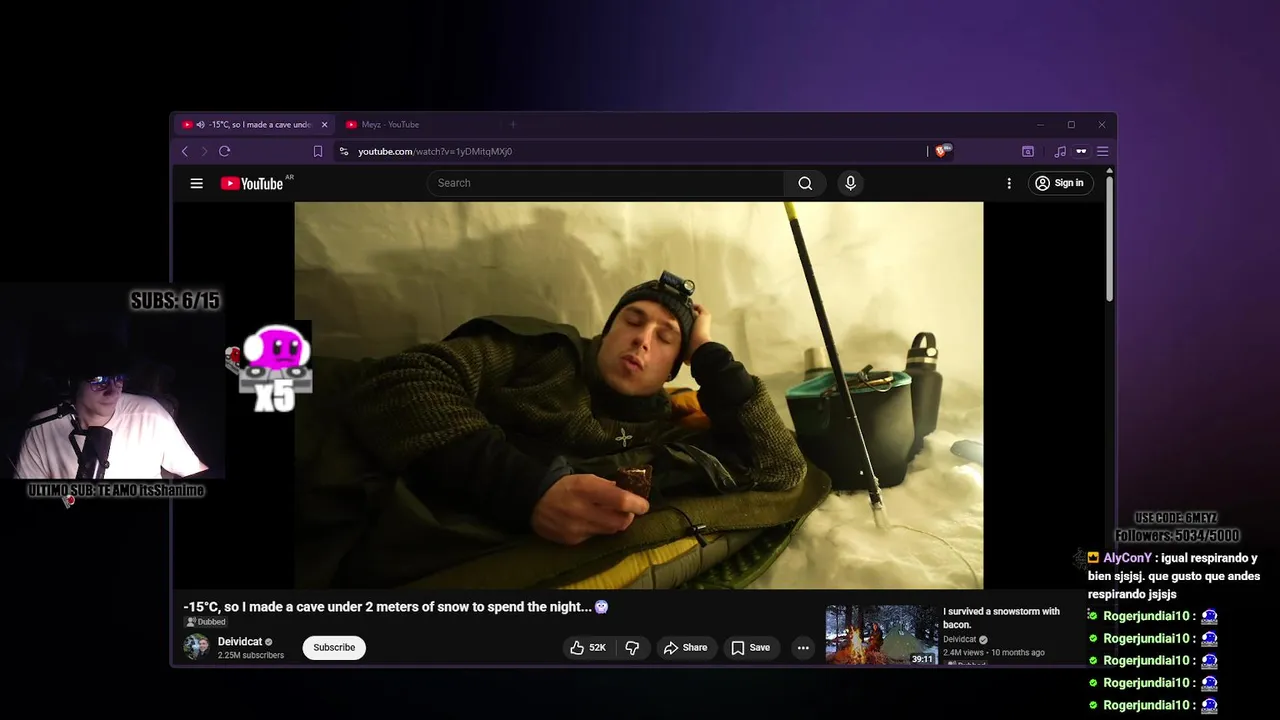Go forward with browser forward arrow
Image resolution: width=1280 pixels, height=720 pixels.
[204, 151]
